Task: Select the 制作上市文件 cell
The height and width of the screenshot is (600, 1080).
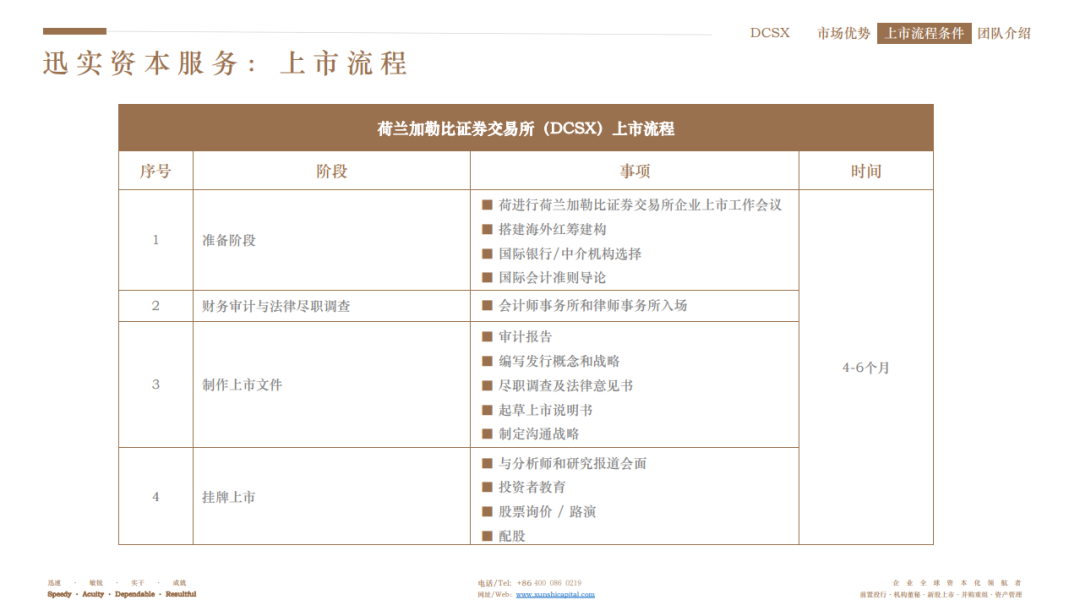Action: point(331,384)
